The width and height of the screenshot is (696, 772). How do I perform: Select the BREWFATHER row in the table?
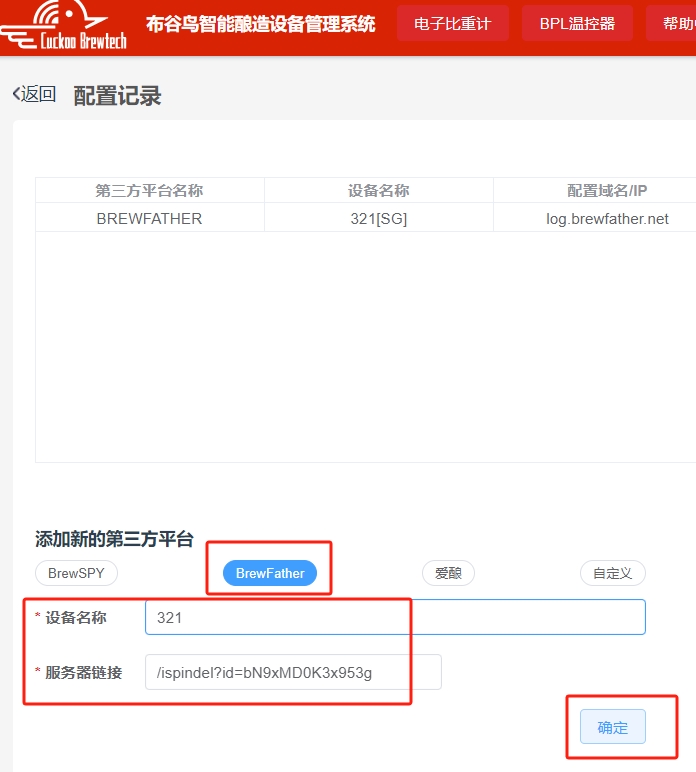click(149, 218)
